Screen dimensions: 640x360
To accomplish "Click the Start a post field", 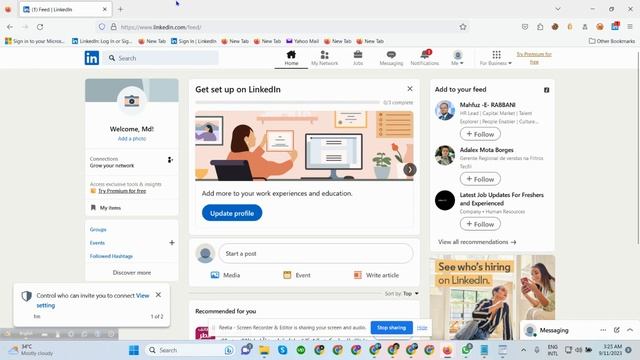I will tap(316, 253).
